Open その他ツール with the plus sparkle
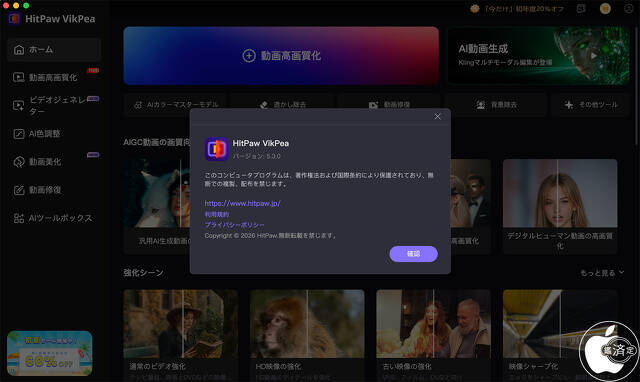640x382 pixels. 591,105
